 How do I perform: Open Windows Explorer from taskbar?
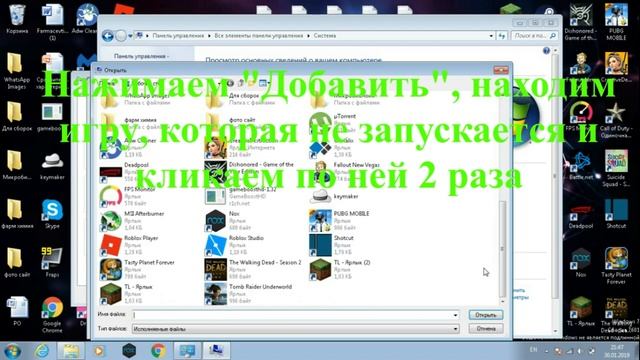point(71,351)
